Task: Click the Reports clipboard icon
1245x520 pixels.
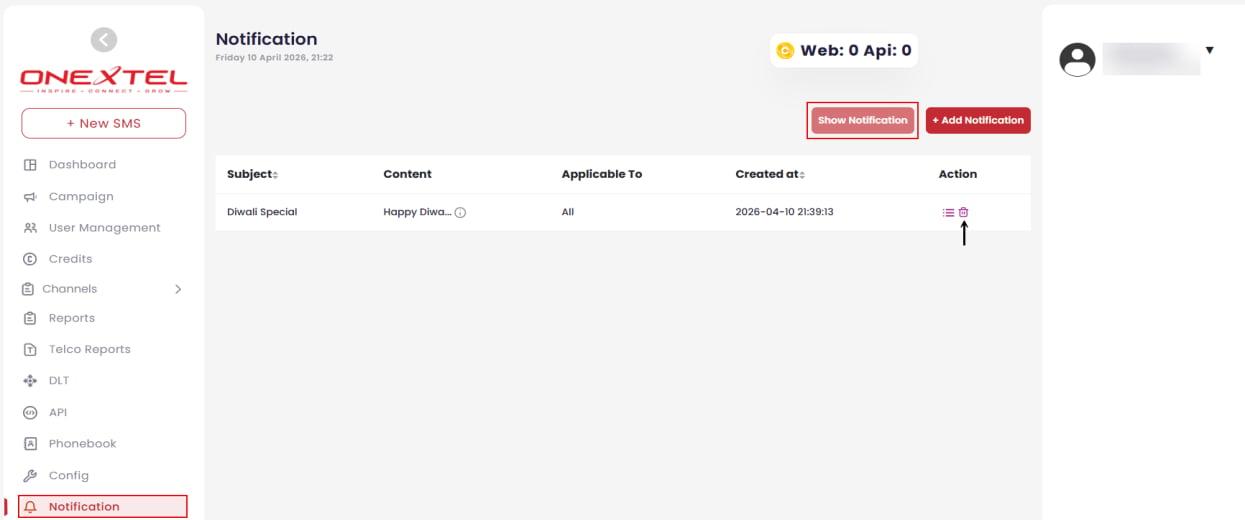Action: (30, 318)
